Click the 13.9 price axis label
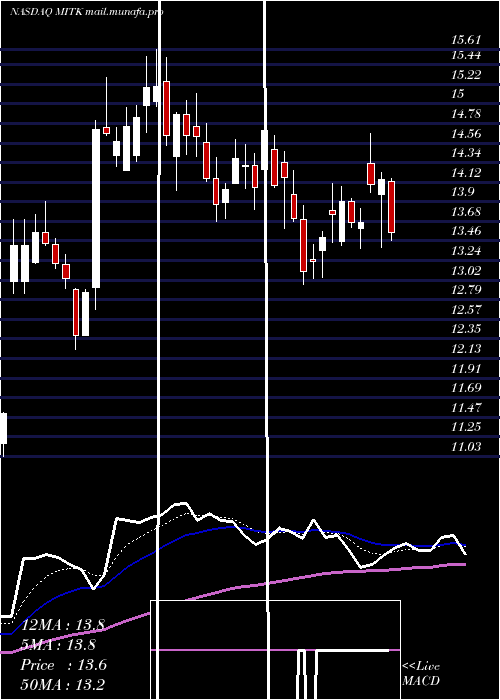Viewport: 500px width, 700px height. (463, 192)
